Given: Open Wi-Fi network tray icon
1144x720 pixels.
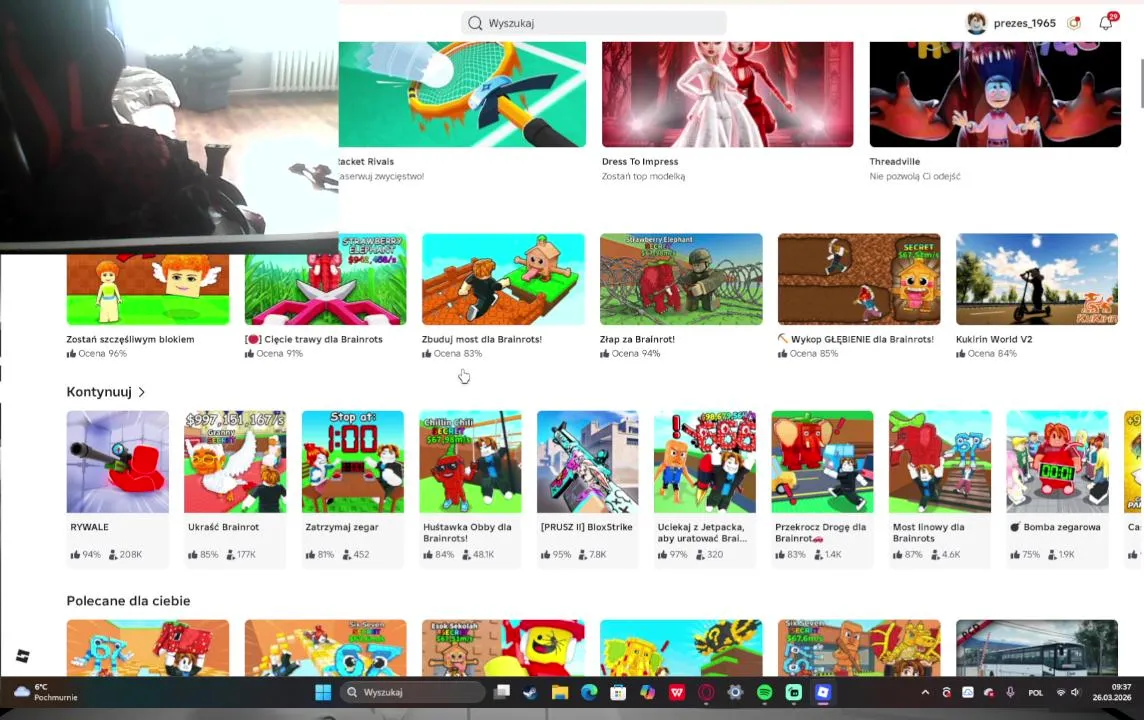Looking at the screenshot, I should [1061, 692].
